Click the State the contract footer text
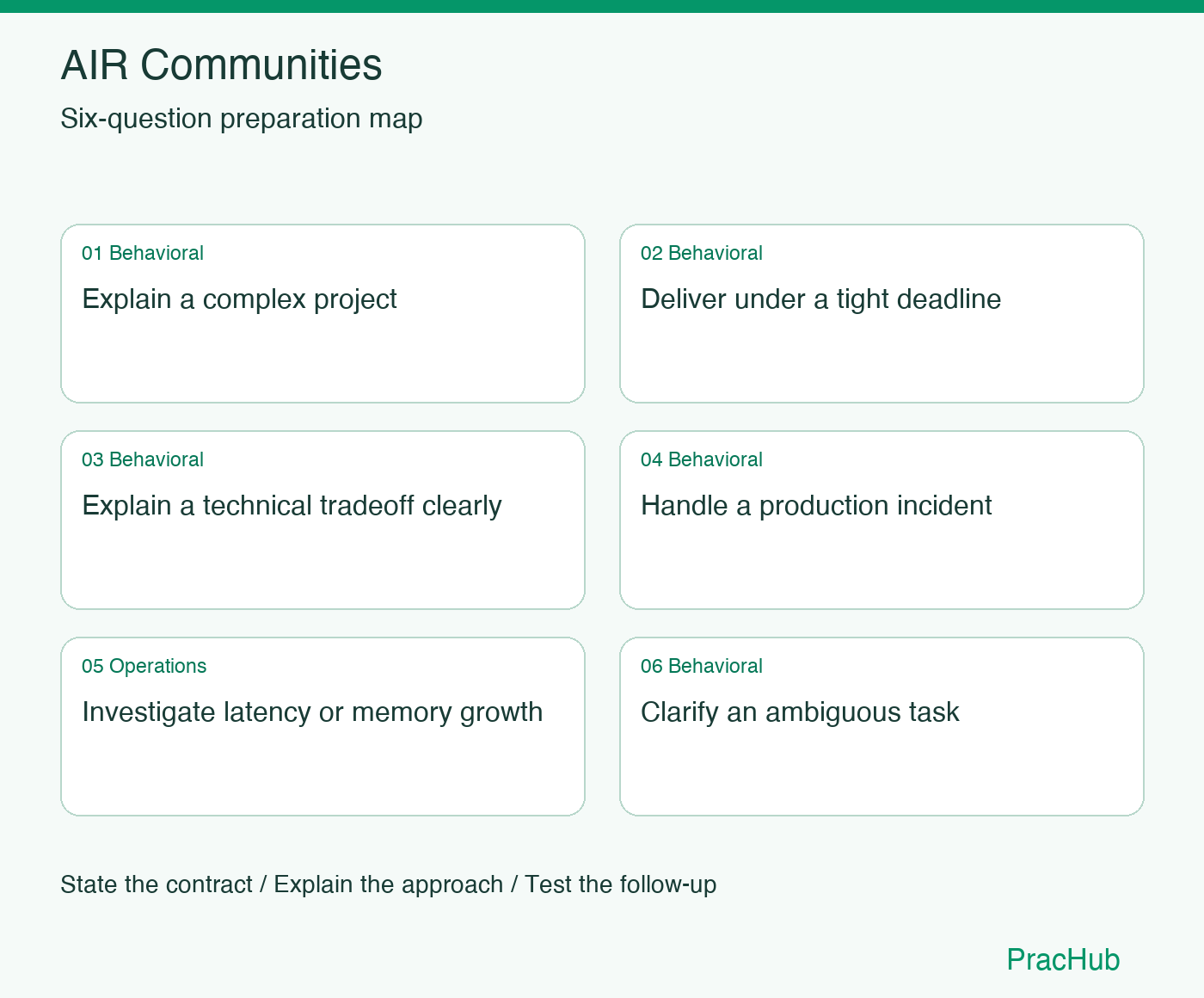The image size is (1204, 998). point(157,884)
